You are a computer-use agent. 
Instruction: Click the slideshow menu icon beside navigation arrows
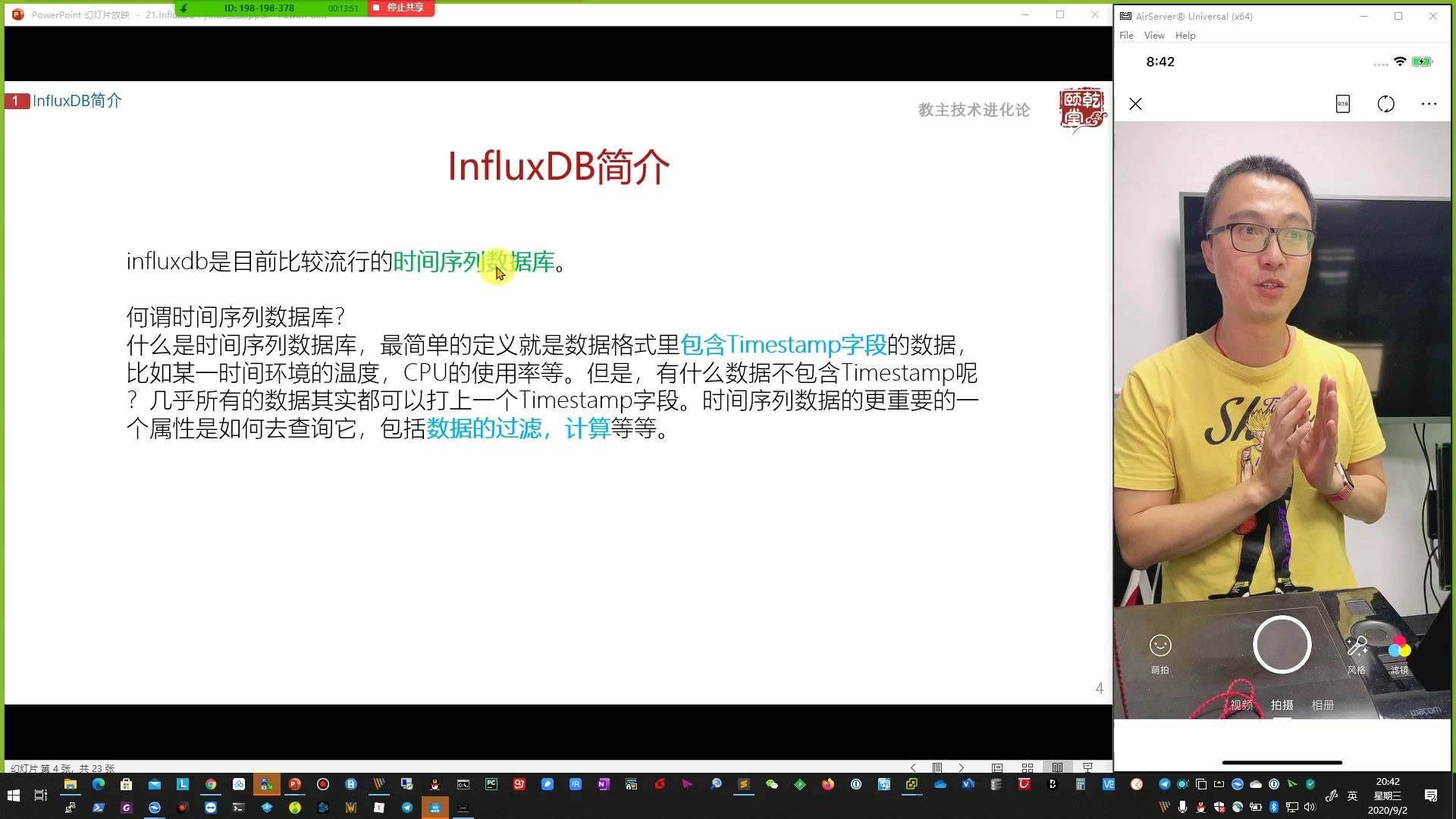click(x=938, y=767)
